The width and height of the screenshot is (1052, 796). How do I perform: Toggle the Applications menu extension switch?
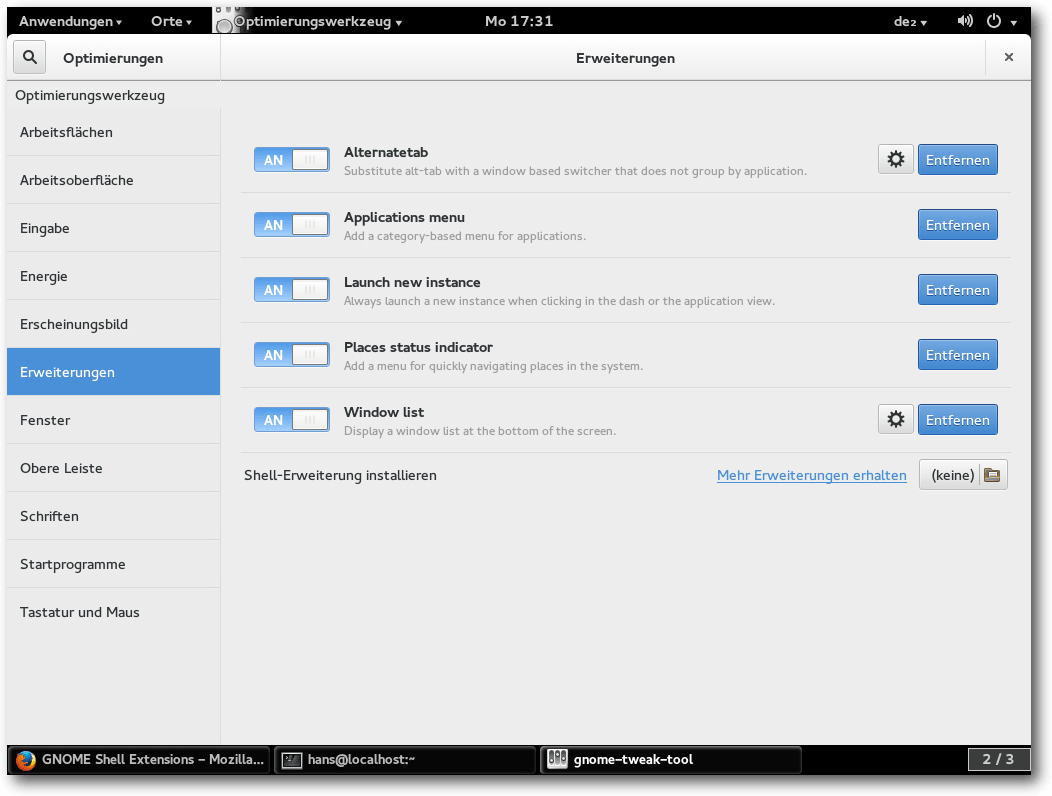click(x=292, y=225)
